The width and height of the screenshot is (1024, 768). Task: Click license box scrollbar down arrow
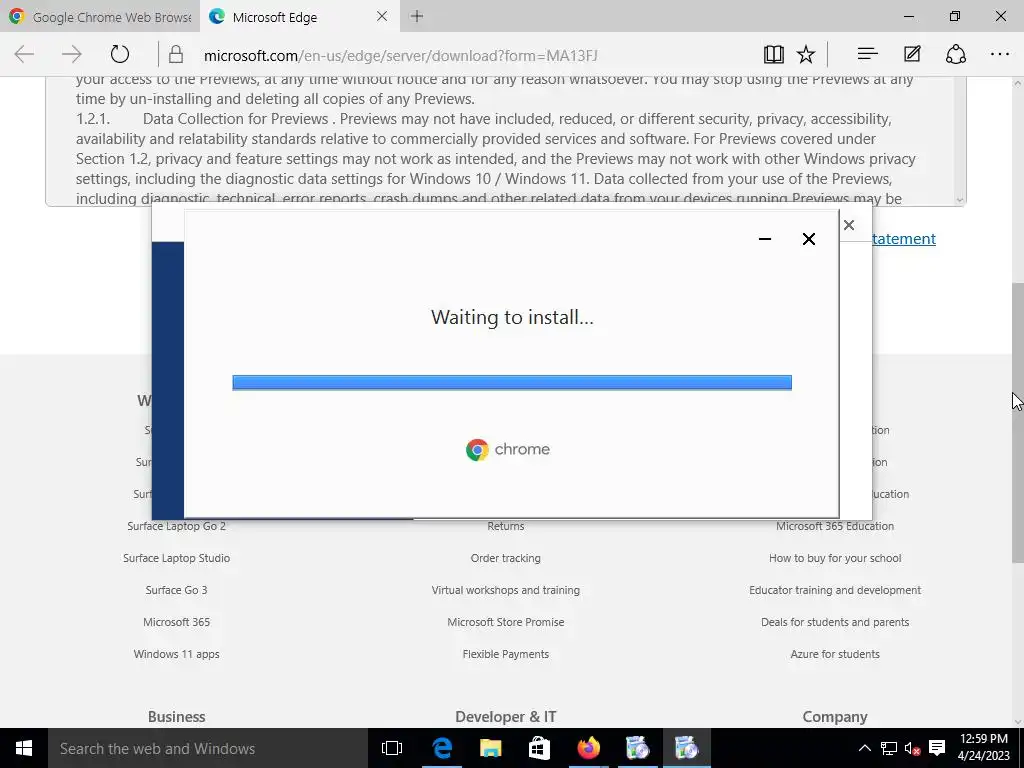(959, 200)
